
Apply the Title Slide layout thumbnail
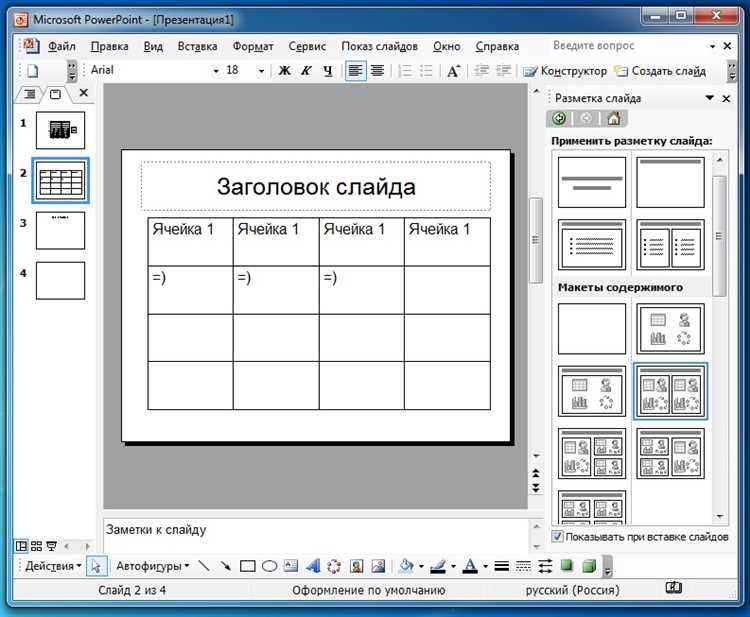pos(592,182)
